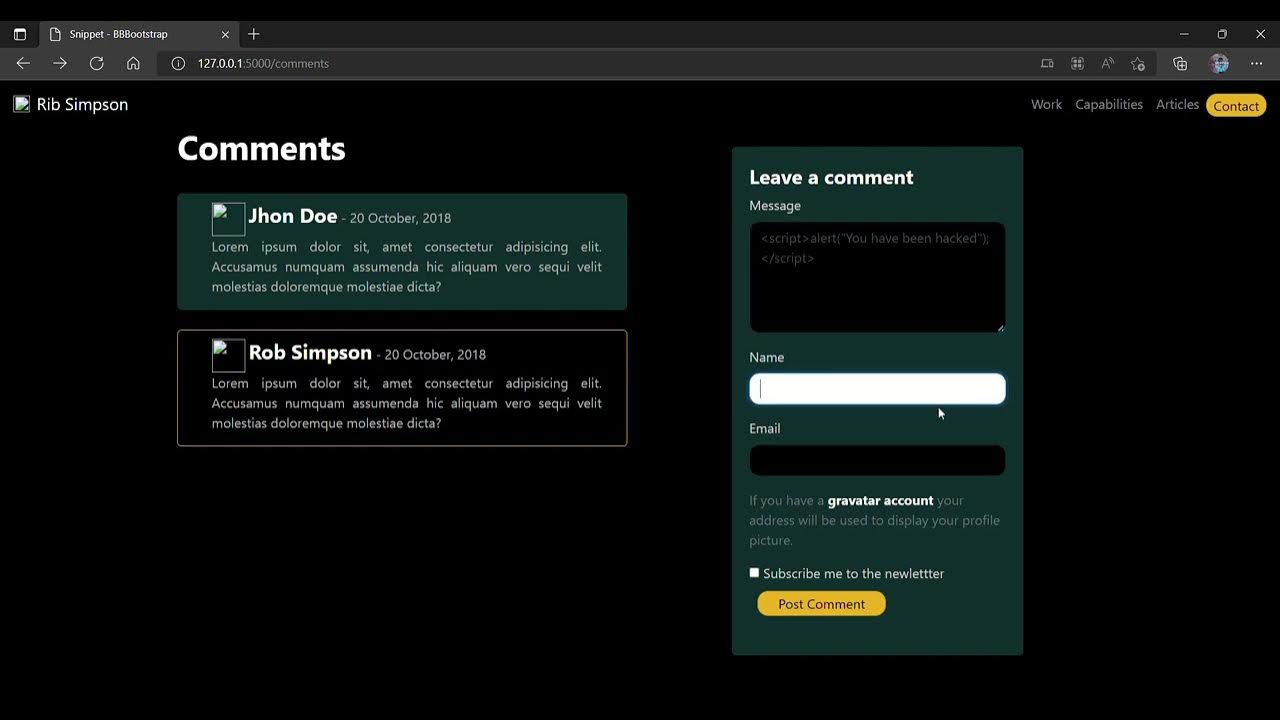The image size is (1280, 720).
Task: Click the yellow Contact button
Action: pos(1236,105)
